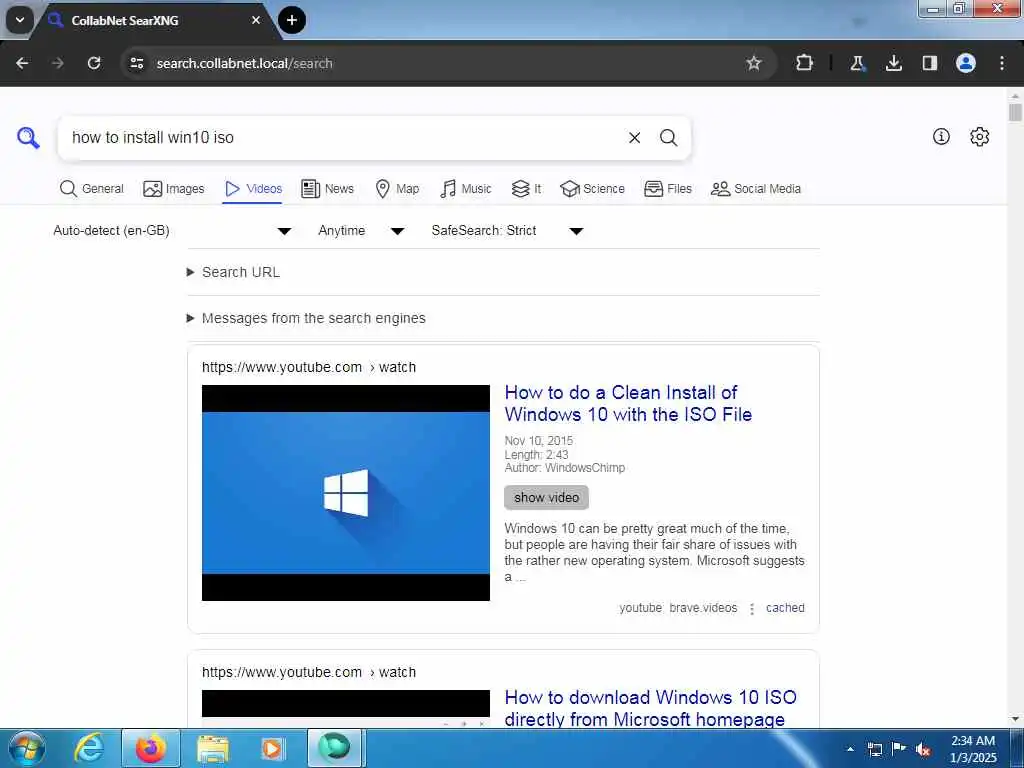Click the address bar URL
Screen dimensions: 1024x768
[244, 63]
